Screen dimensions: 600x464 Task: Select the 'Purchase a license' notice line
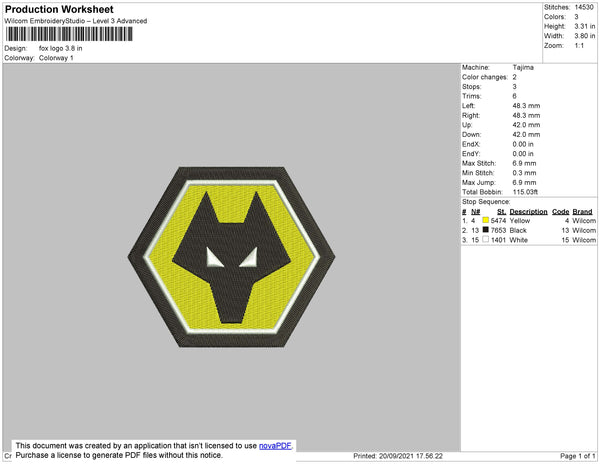click(x=119, y=455)
